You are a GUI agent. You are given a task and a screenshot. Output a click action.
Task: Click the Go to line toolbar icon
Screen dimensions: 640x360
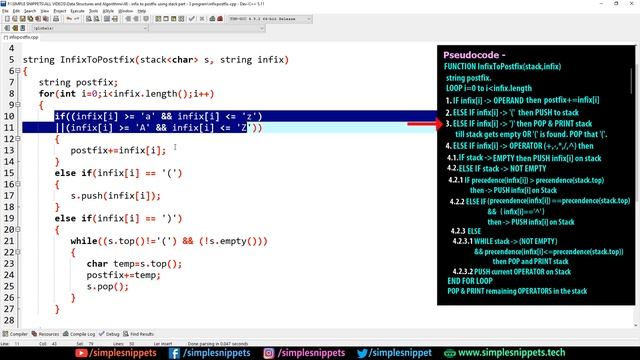[x=115, y=19]
